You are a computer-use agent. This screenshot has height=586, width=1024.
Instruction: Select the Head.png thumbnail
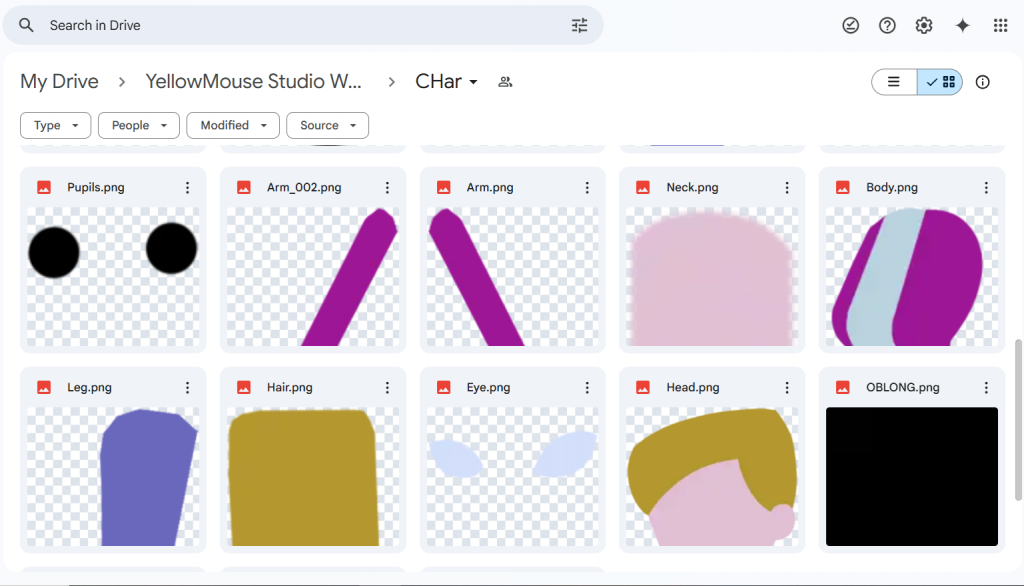pos(712,476)
